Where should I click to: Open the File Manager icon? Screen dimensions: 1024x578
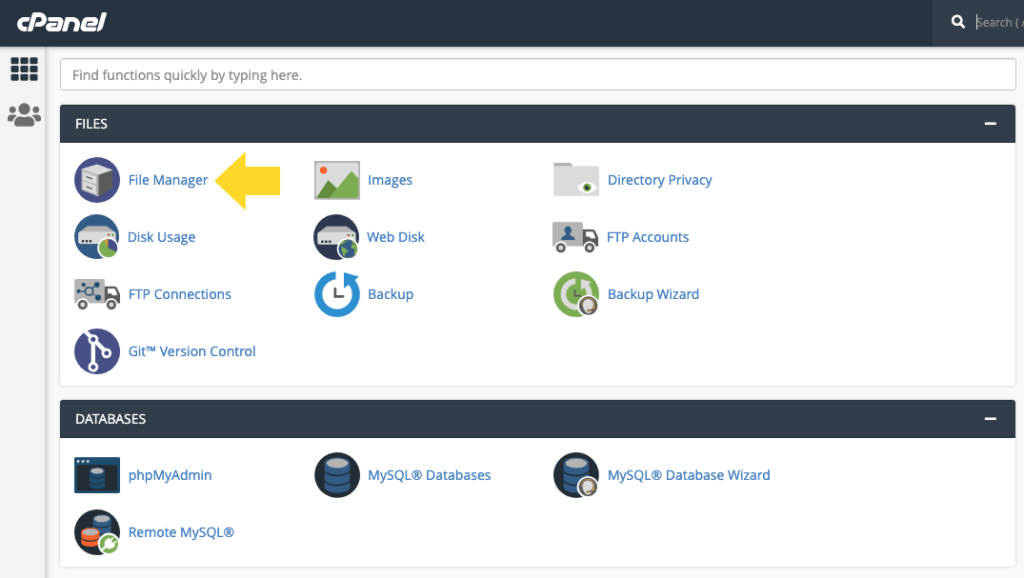pyautogui.click(x=97, y=180)
